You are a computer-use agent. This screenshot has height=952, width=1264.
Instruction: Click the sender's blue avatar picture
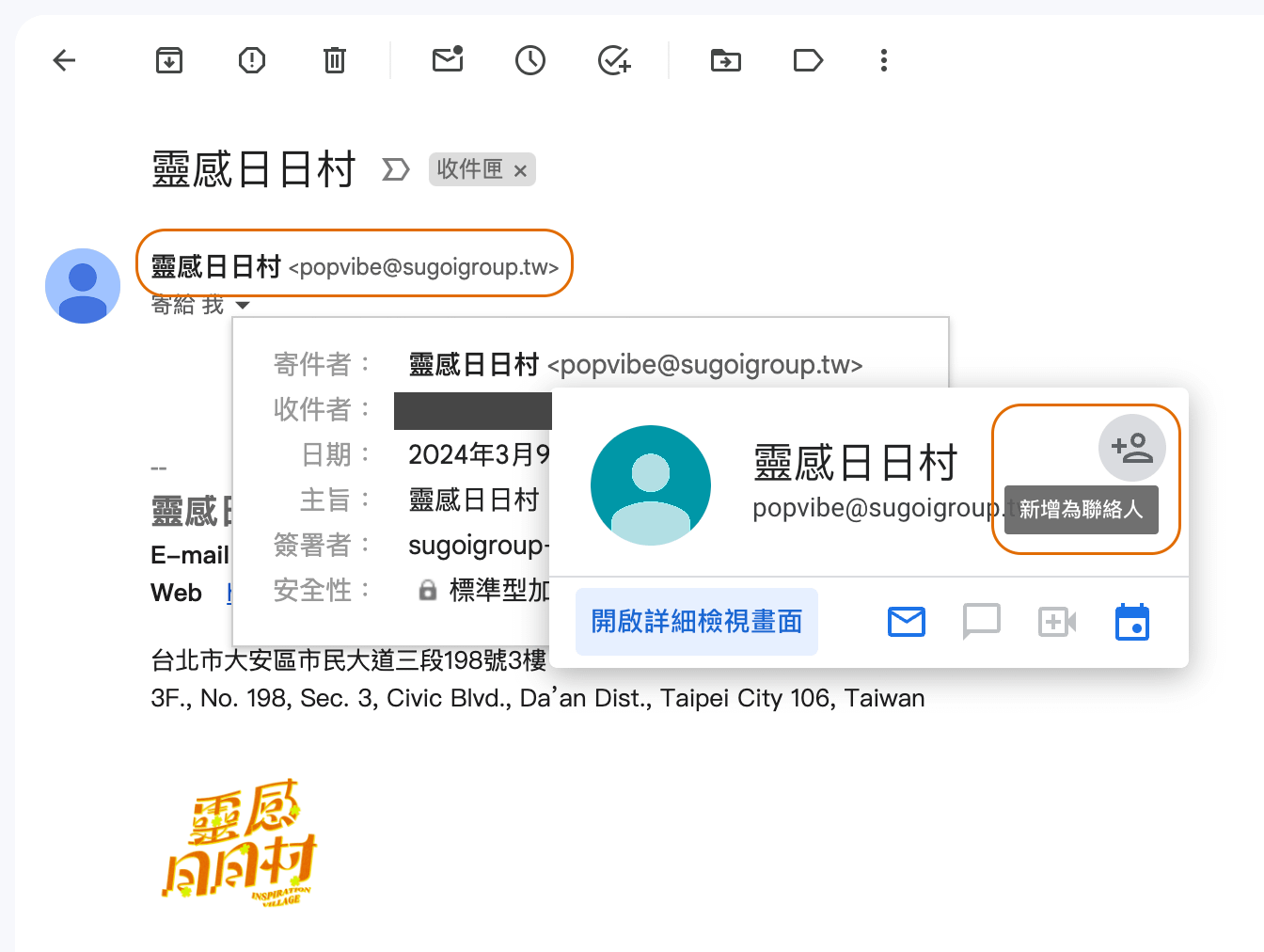click(x=83, y=286)
